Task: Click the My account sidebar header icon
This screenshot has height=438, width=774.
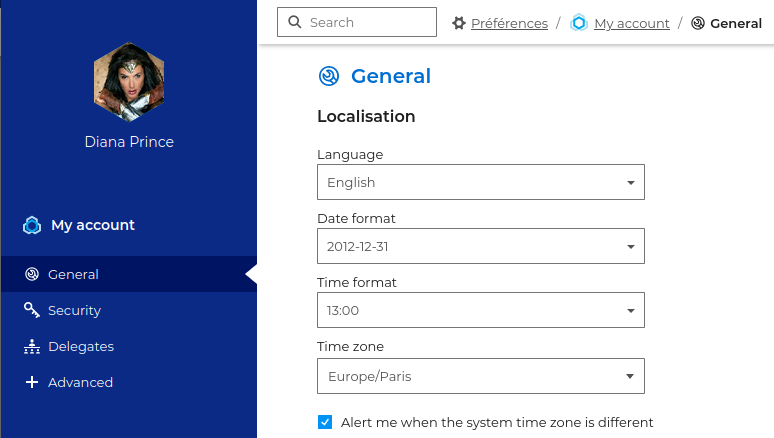Action: (32, 225)
